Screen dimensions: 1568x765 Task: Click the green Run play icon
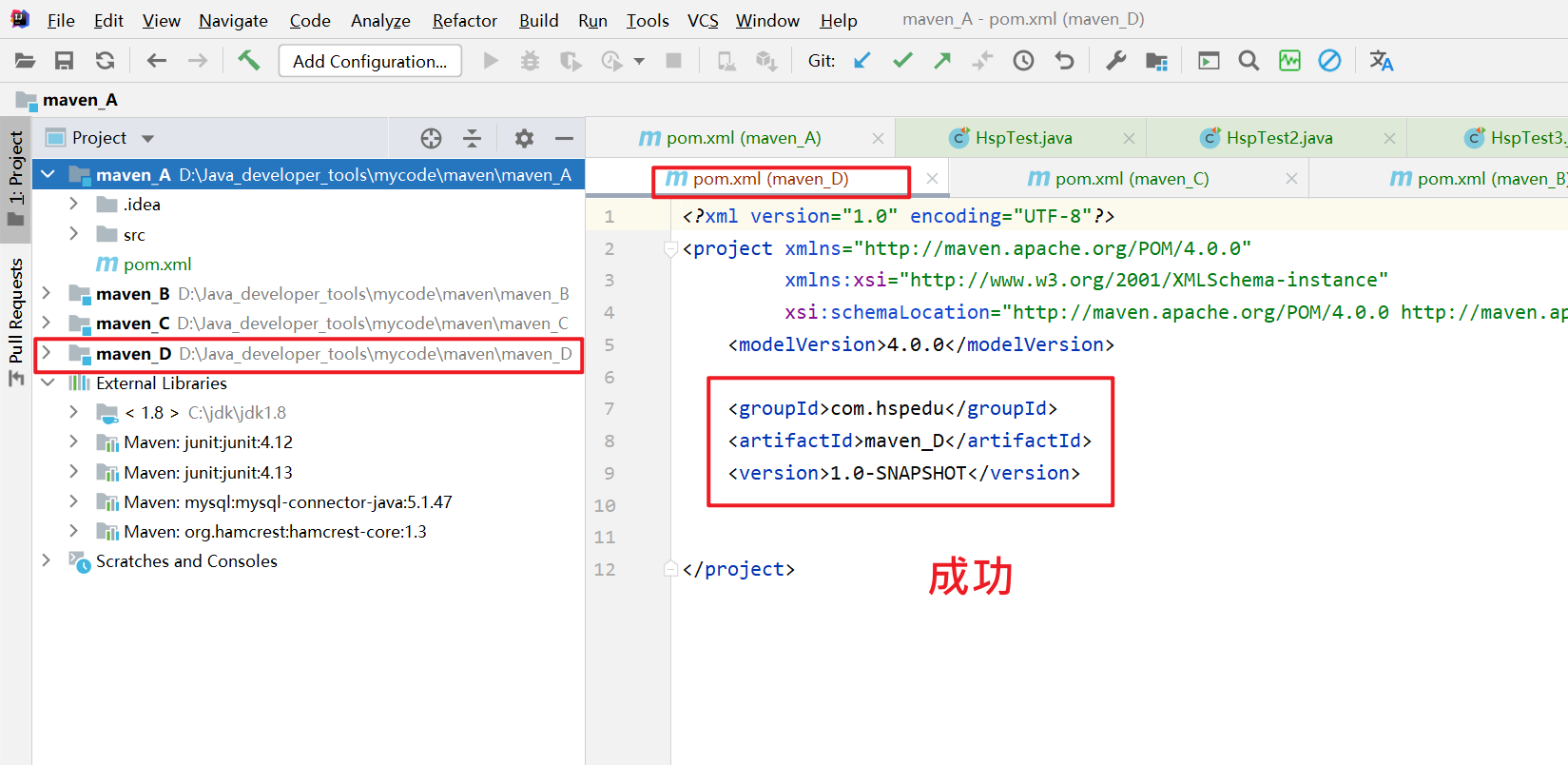point(491,61)
